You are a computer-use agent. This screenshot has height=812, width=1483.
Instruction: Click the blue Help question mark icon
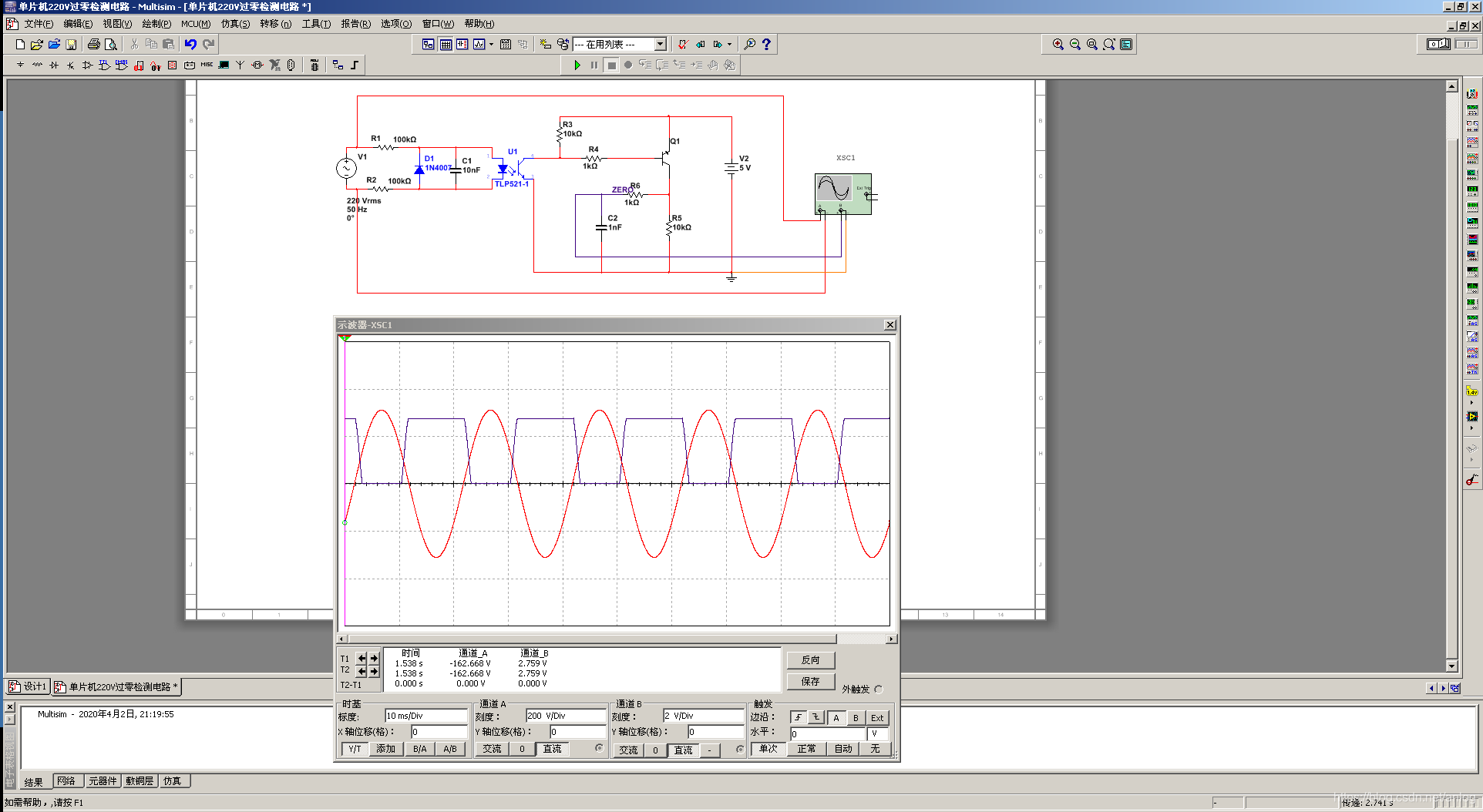click(x=766, y=45)
